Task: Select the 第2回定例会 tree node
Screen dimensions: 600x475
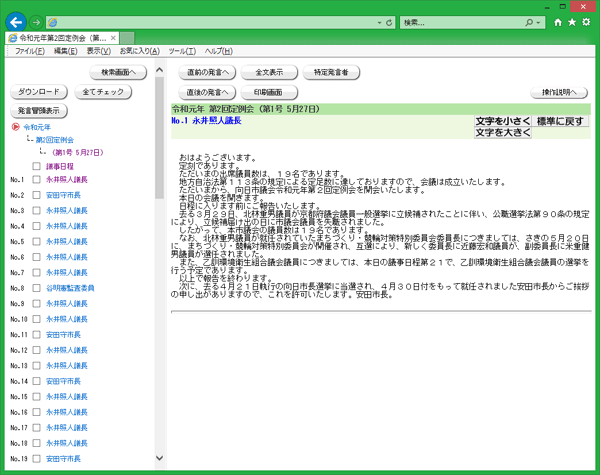Action: [x=55, y=140]
